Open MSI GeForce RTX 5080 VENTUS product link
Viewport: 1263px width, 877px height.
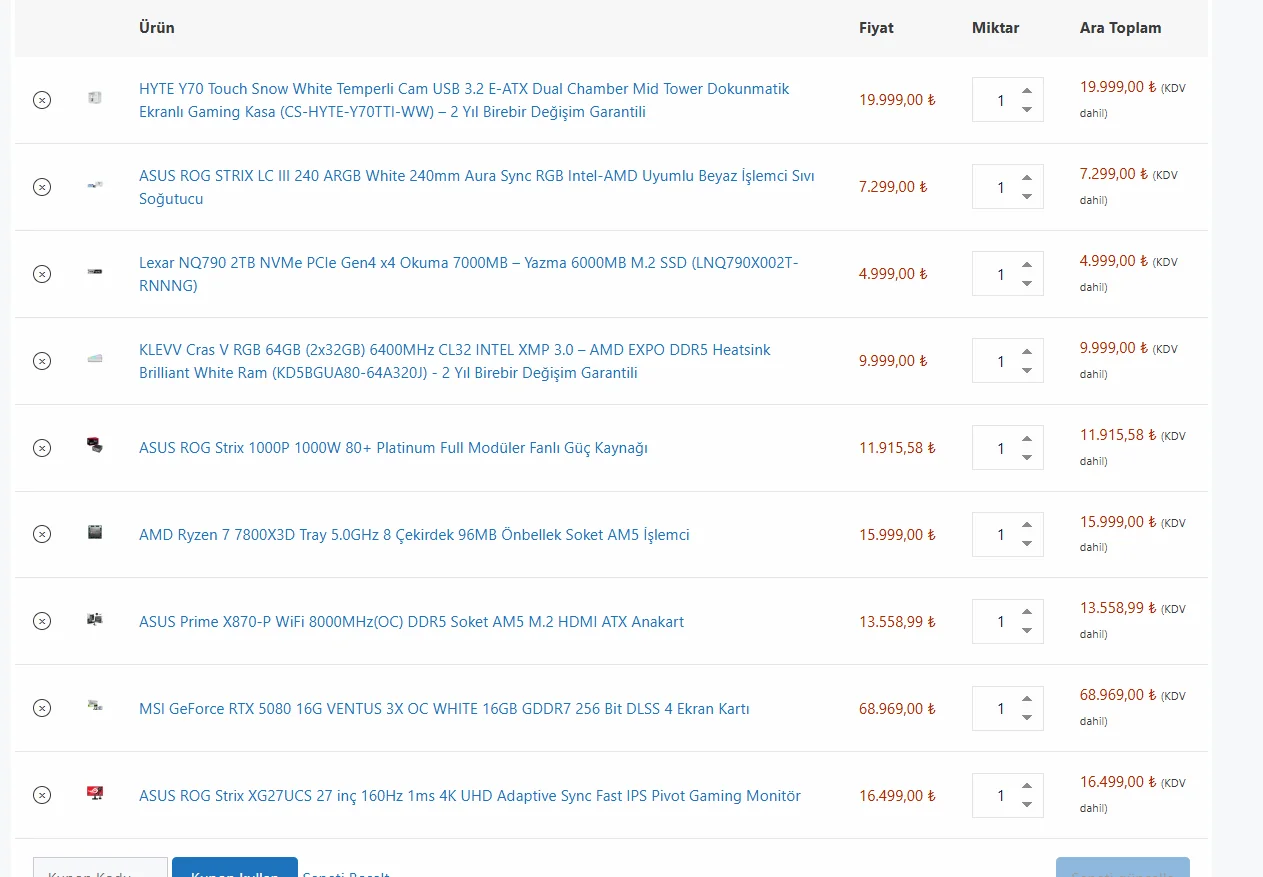coord(444,709)
